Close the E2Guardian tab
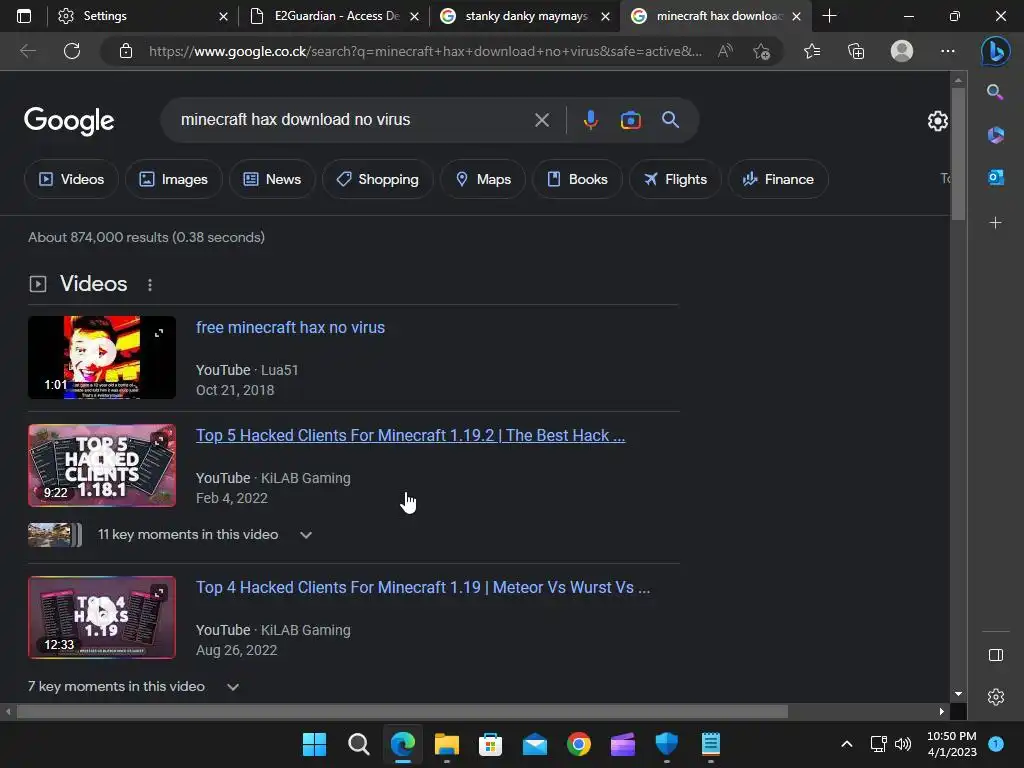The image size is (1024, 768). (414, 16)
